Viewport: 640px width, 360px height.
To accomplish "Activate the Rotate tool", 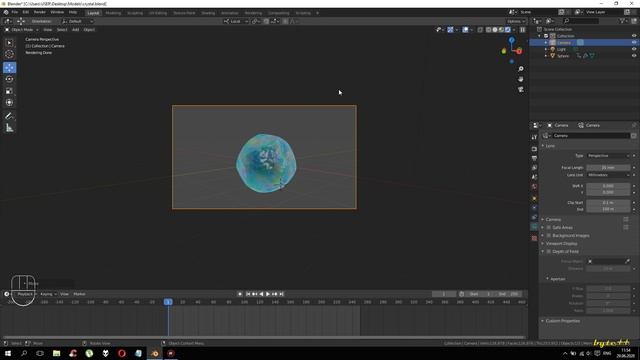I will coord(9,79).
